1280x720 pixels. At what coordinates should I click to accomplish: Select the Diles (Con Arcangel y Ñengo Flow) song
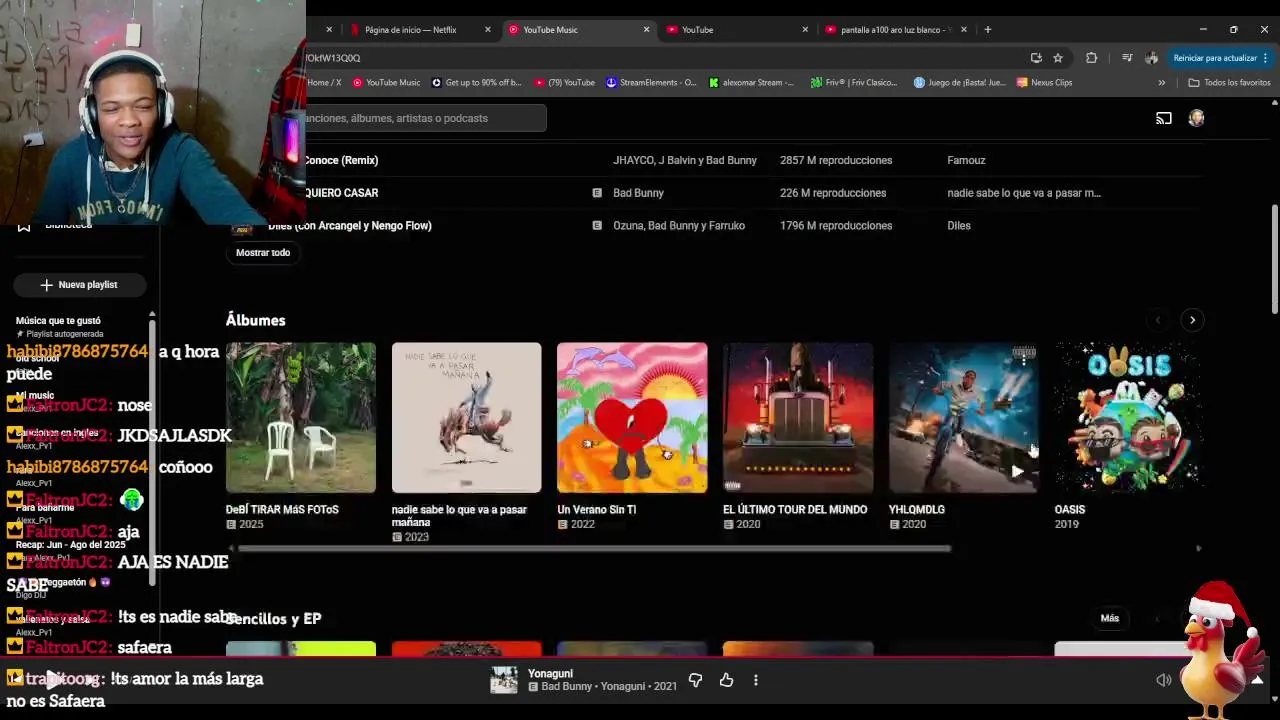coord(350,226)
